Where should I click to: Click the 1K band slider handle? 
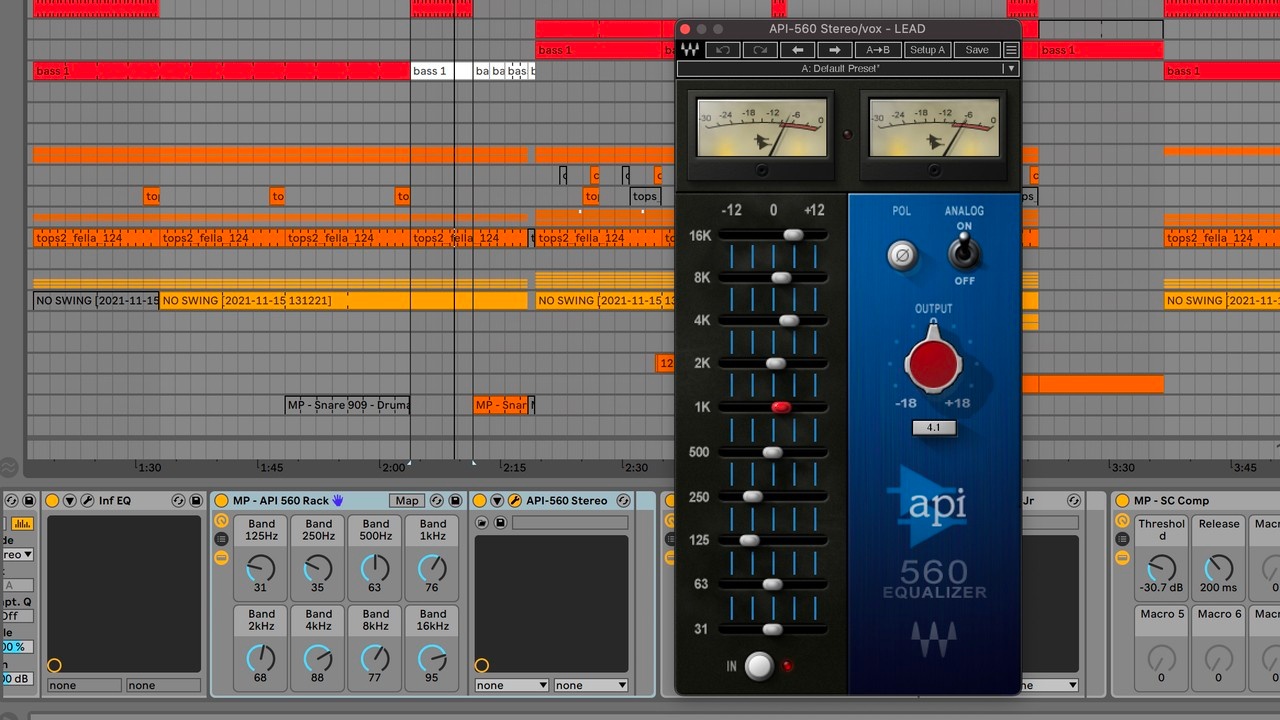pos(781,407)
